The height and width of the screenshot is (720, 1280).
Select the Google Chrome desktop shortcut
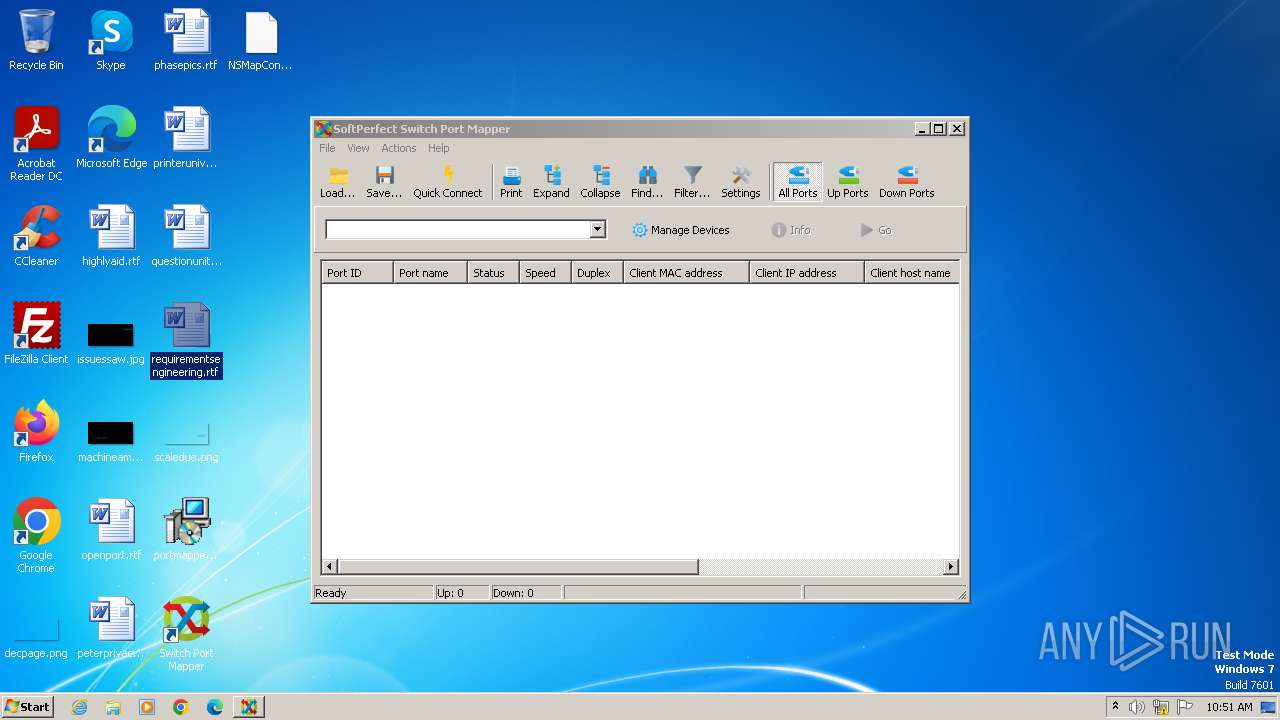point(36,536)
